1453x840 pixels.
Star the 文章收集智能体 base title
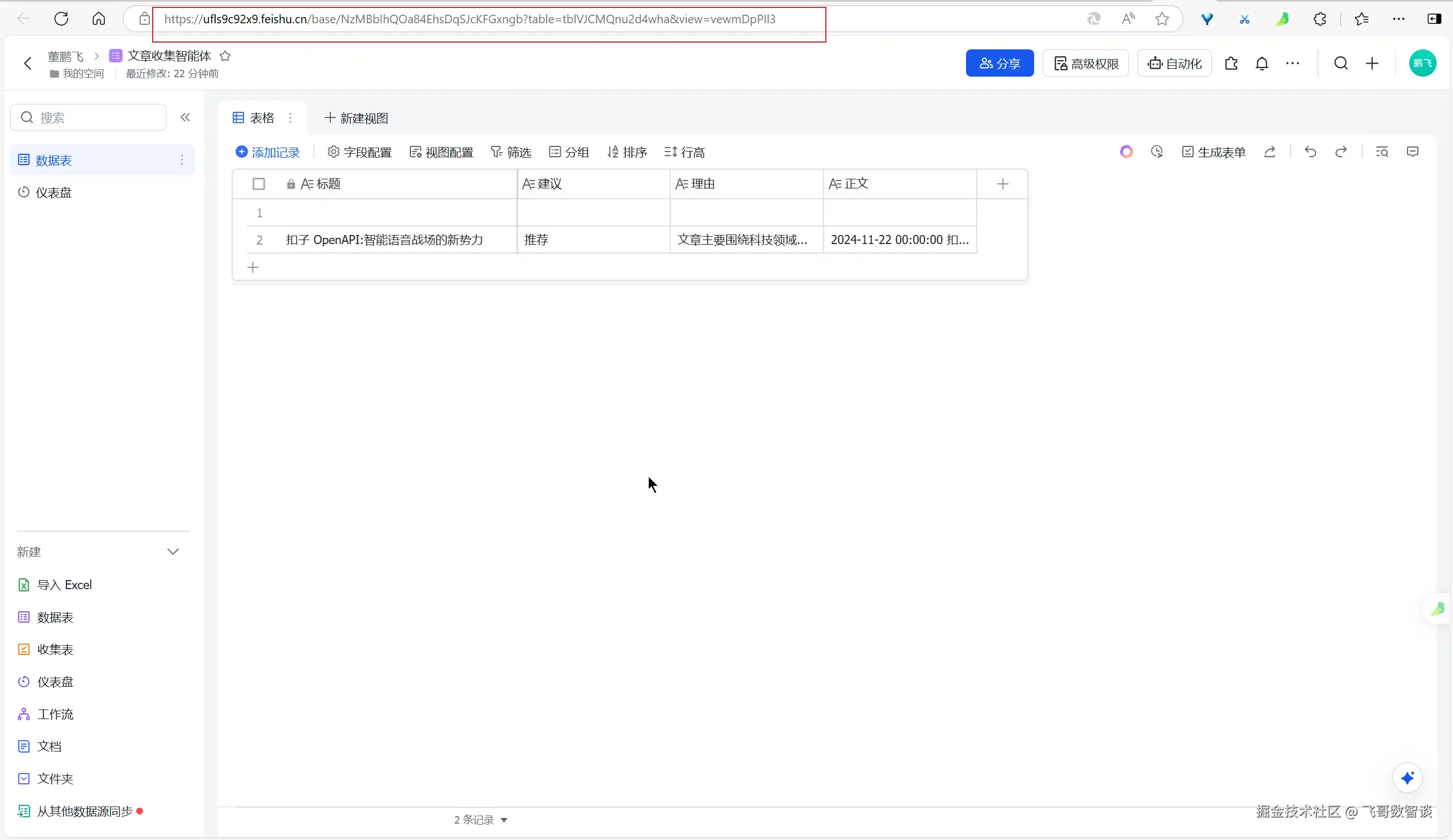225,56
